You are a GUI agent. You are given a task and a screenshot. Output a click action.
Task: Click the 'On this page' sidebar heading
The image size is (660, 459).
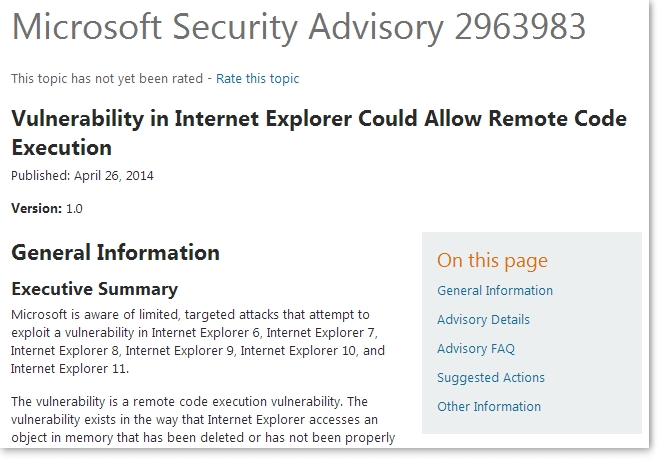[x=492, y=261]
